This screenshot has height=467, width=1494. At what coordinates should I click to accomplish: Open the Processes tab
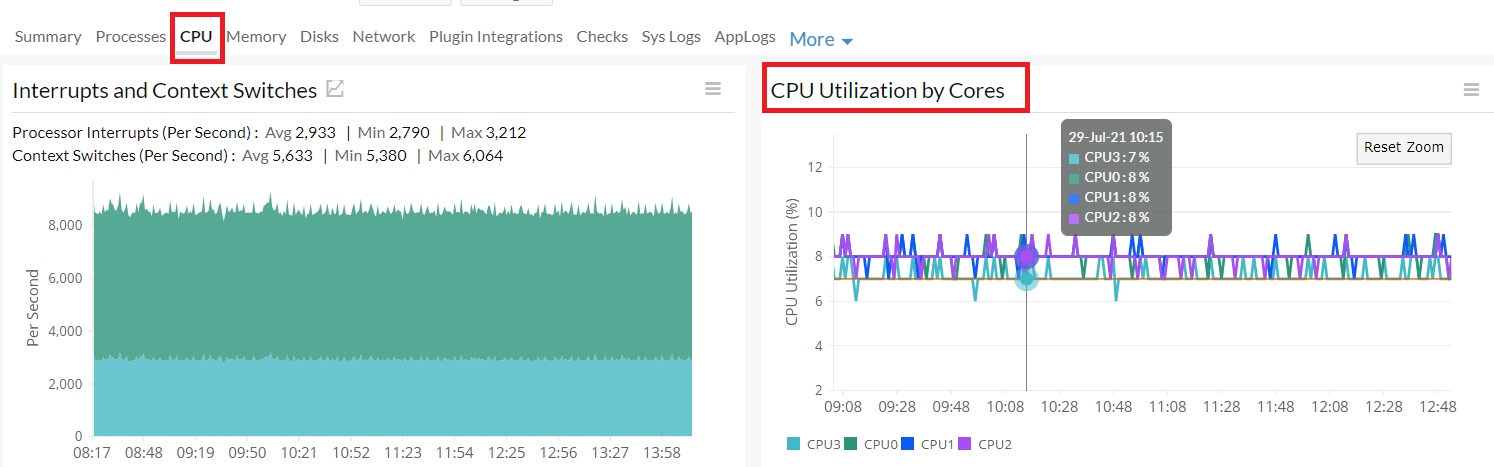[x=130, y=37]
